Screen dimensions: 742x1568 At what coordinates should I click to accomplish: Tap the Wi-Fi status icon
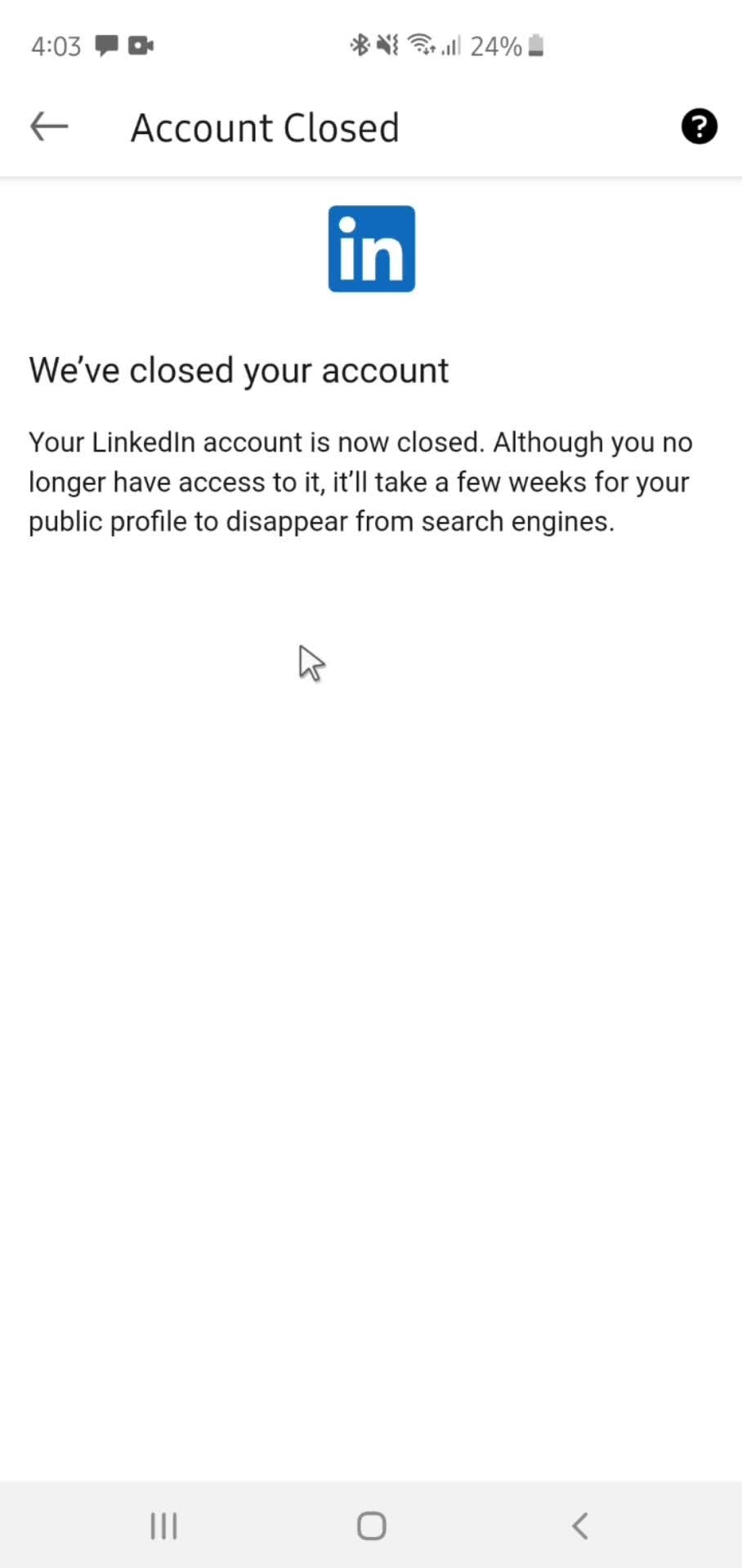(422, 46)
